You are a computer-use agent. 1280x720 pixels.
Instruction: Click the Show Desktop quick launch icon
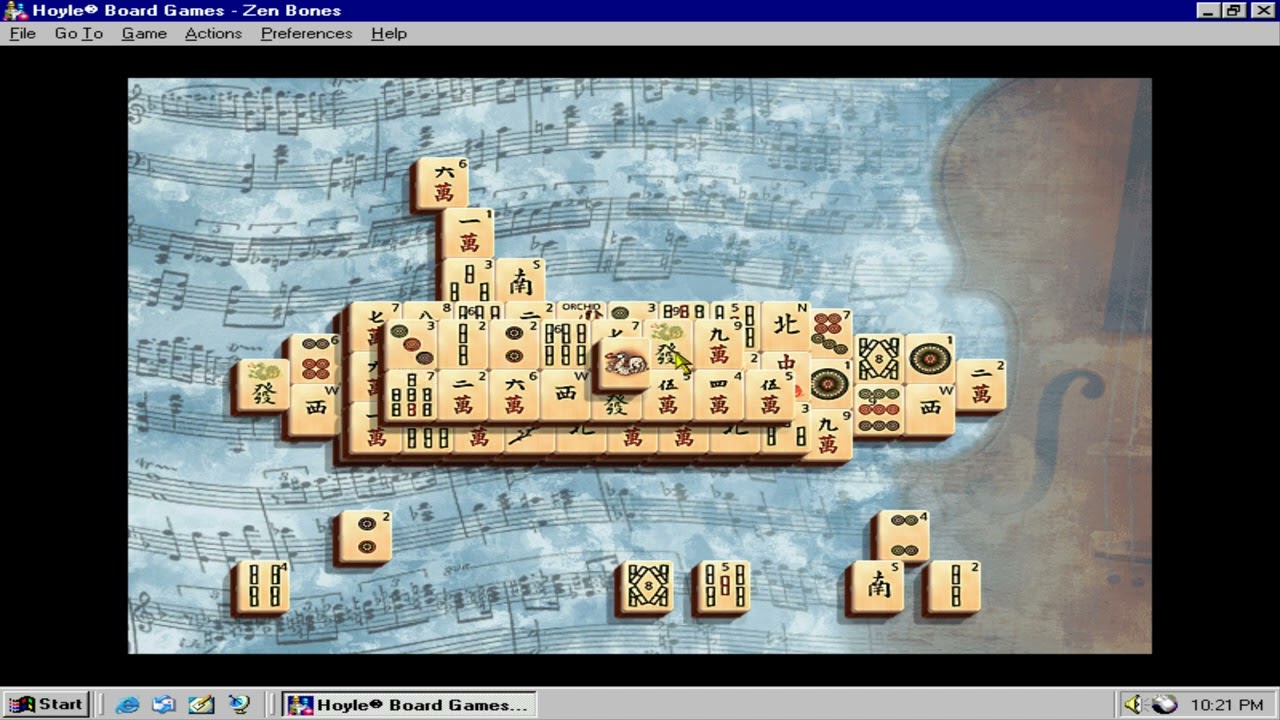[201, 704]
